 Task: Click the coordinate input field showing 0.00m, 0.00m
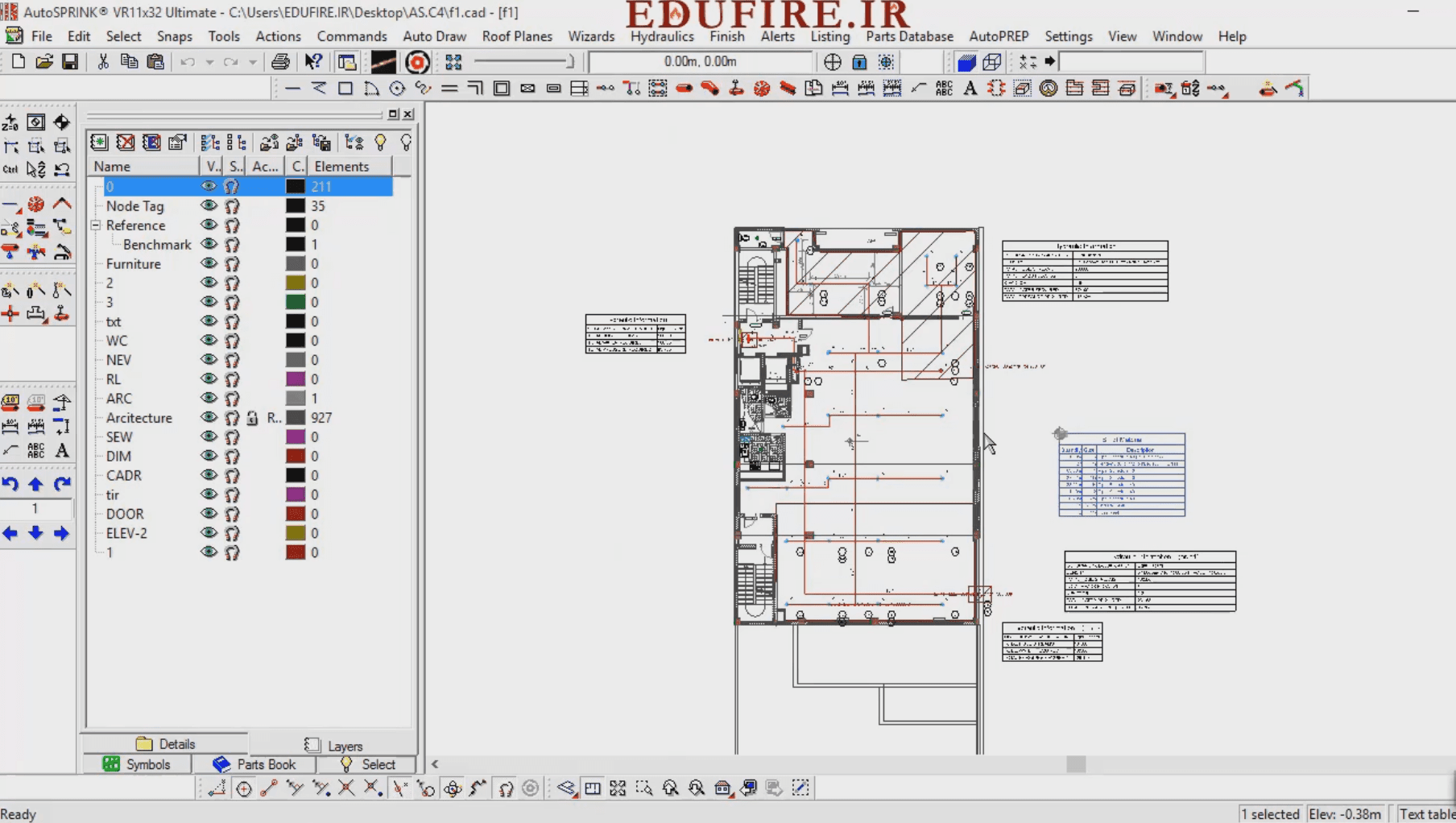coord(700,61)
